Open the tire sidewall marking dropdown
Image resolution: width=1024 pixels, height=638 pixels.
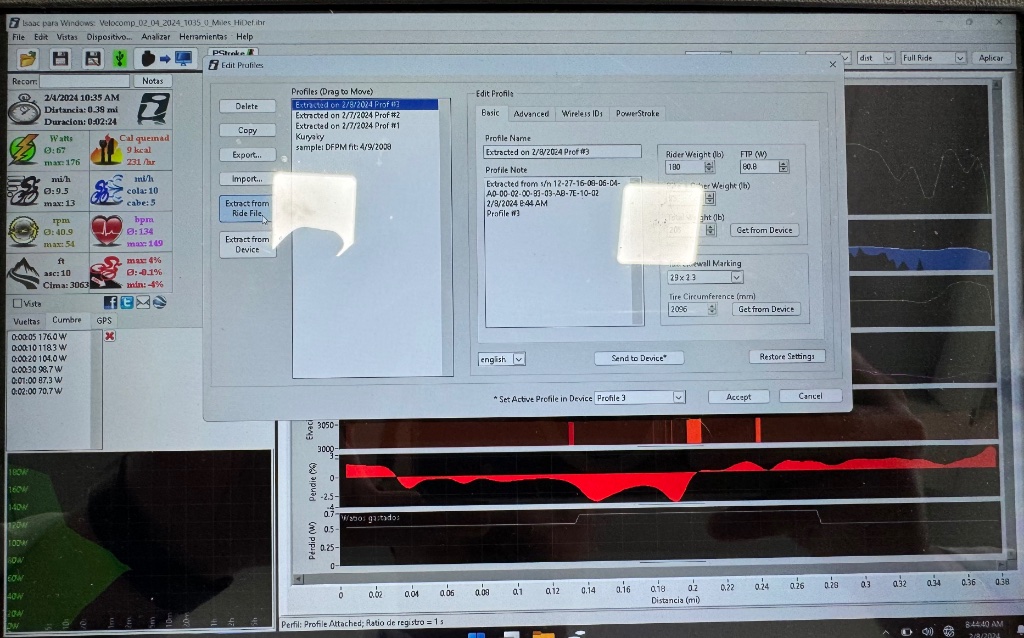(705, 277)
